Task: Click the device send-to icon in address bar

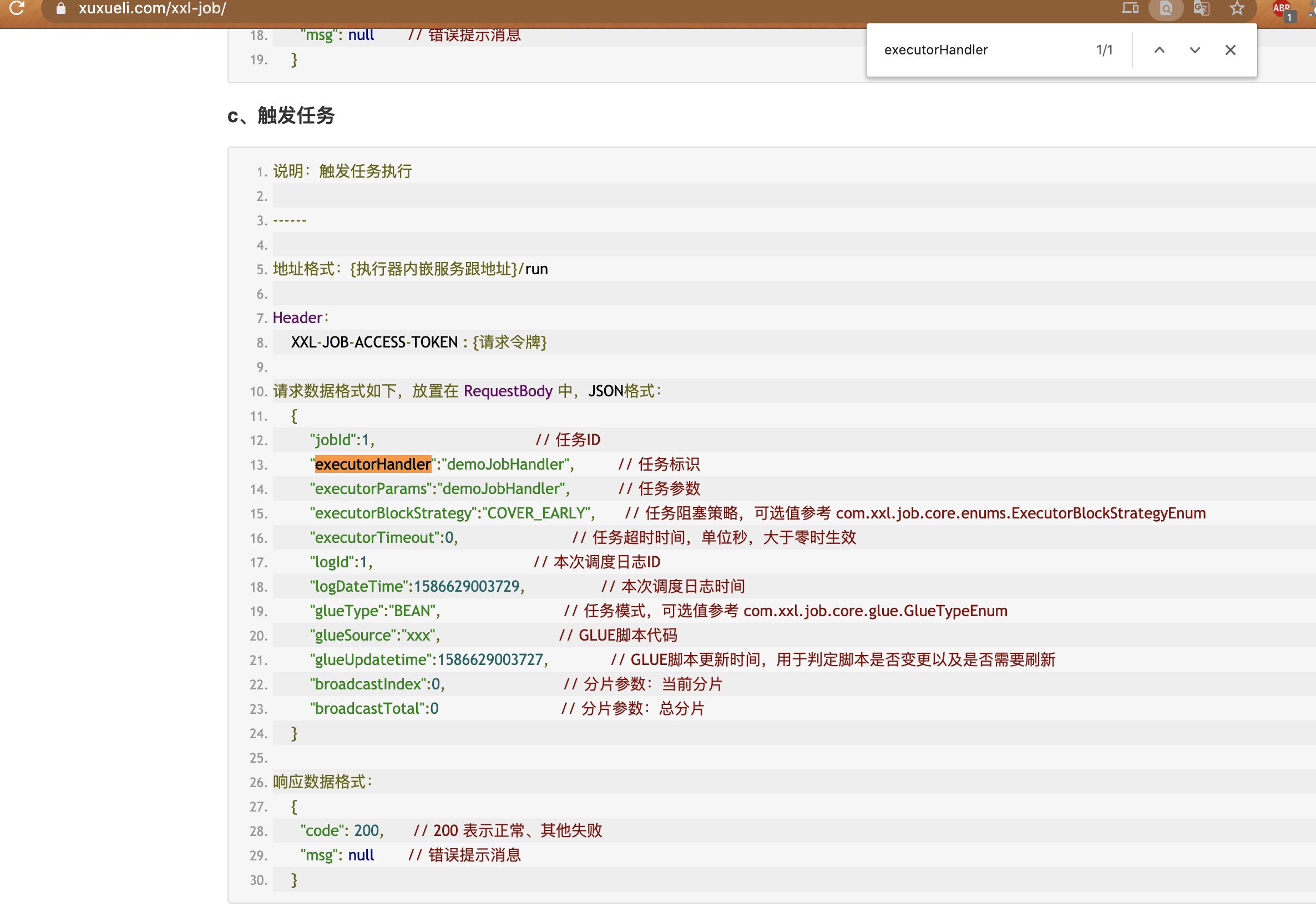Action: pos(1130,8)
